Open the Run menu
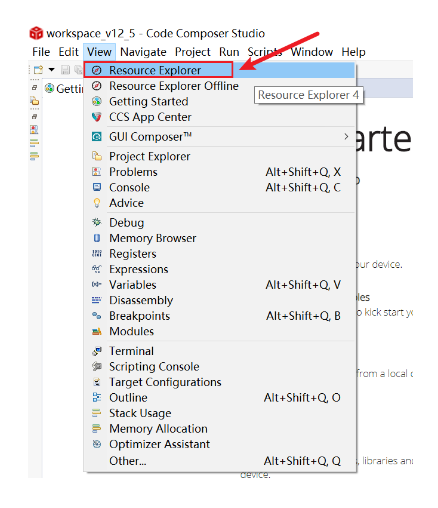438x508 pixels. tap(229, 52)
